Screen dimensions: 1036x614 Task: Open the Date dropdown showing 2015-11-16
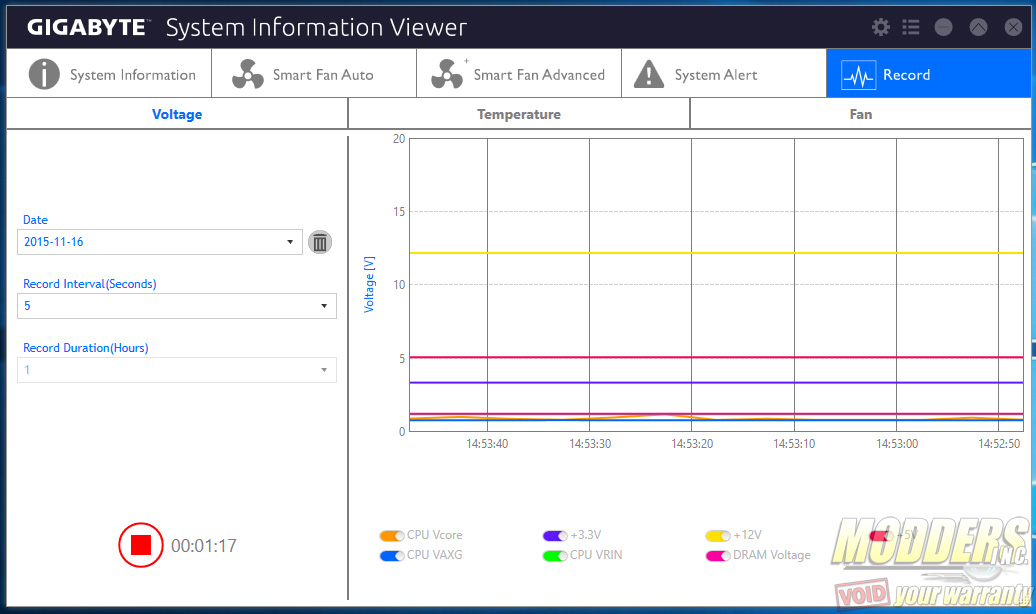160,242
